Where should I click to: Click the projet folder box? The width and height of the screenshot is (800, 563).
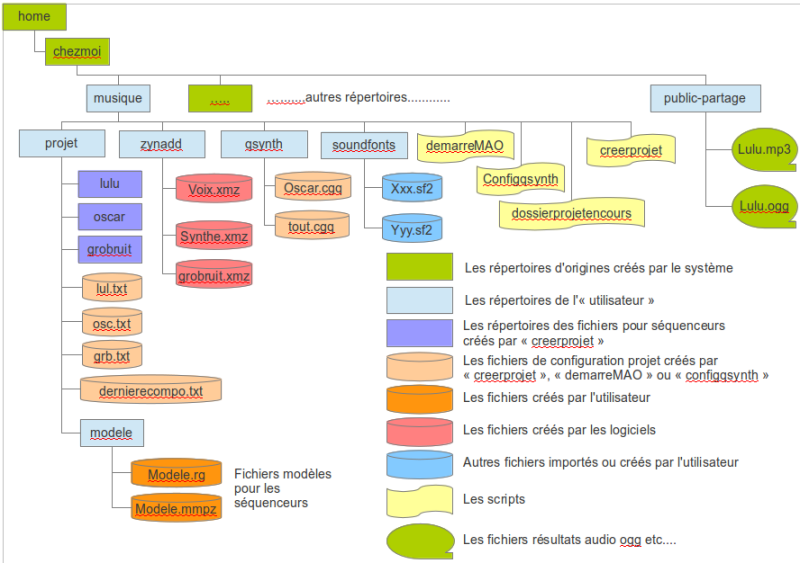(x=62, y=143)
